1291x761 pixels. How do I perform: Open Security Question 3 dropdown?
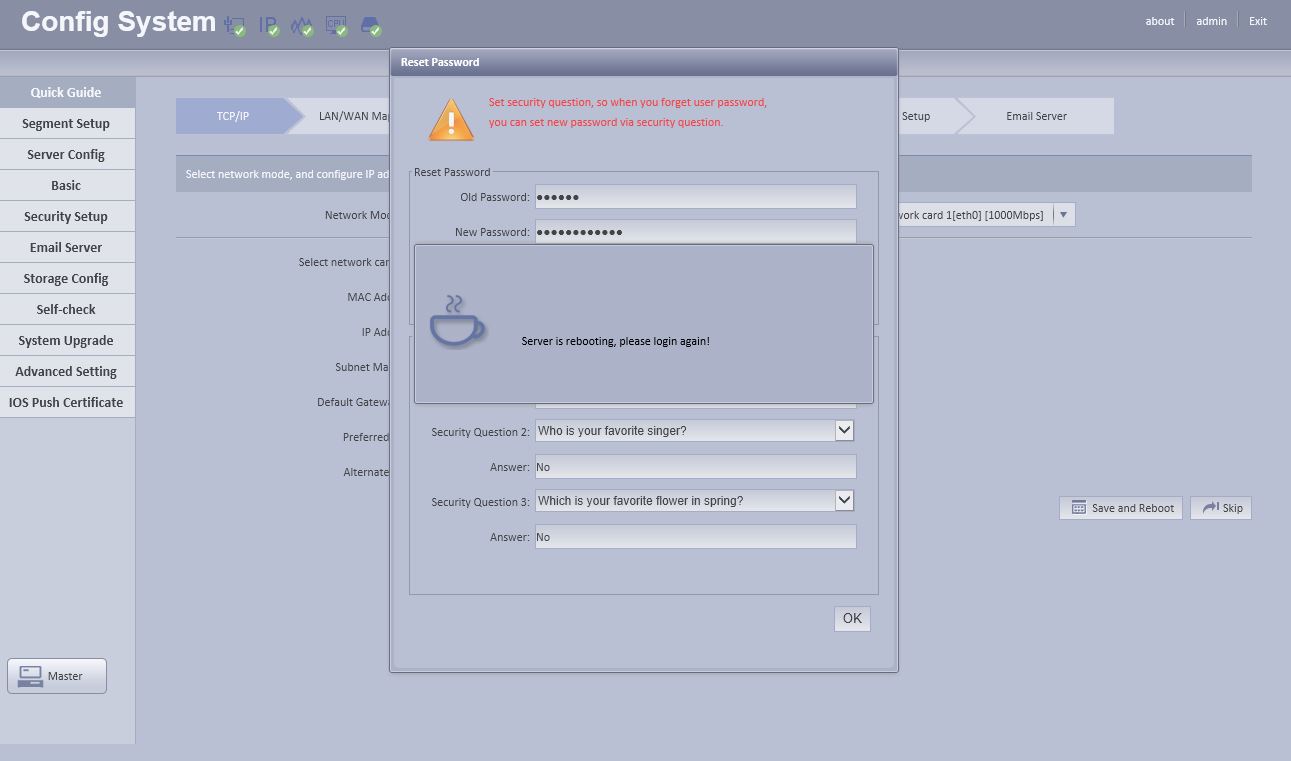844,500
